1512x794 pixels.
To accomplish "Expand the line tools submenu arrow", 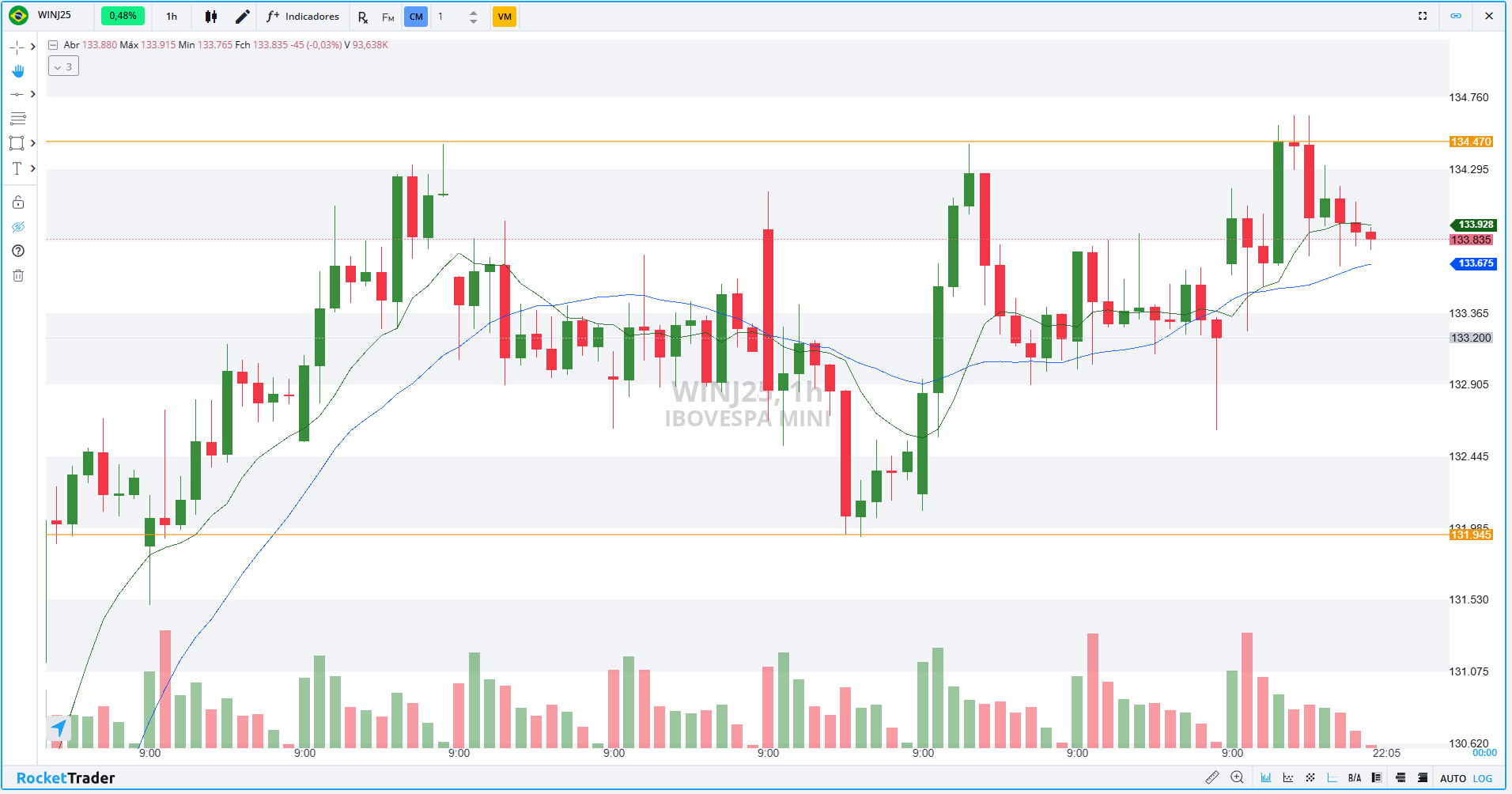I will [x=32, y=94].
